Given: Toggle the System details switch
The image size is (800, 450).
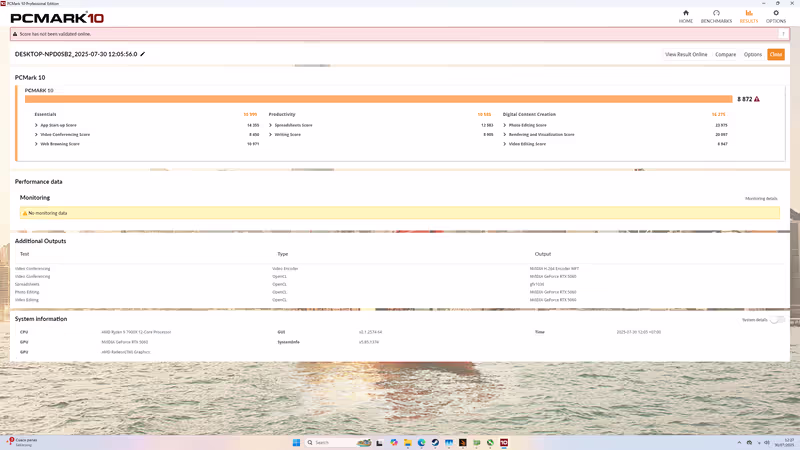Looking at the screenshot, I should tap(776, 320).
